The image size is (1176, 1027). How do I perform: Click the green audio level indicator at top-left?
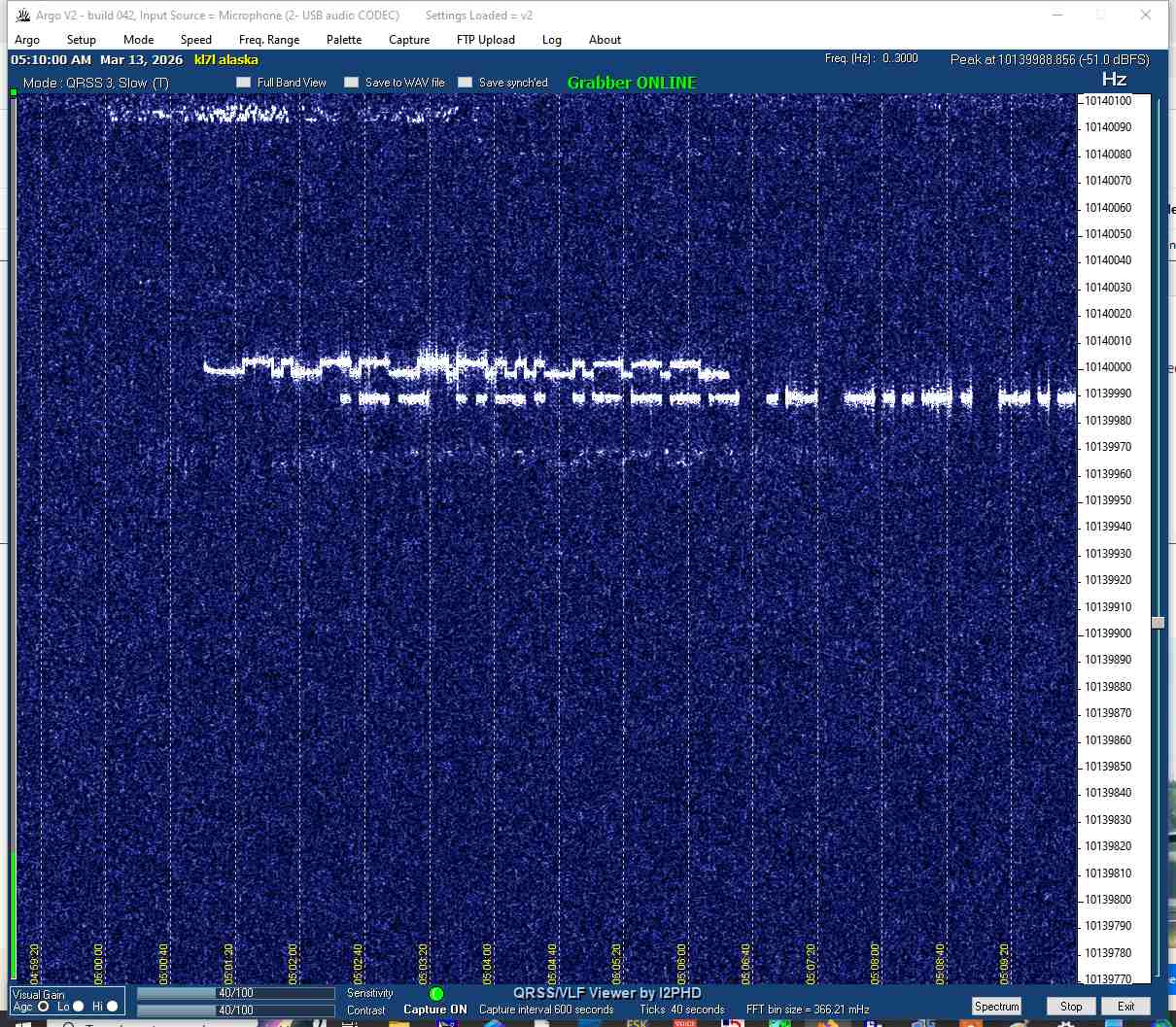(14, 92)
